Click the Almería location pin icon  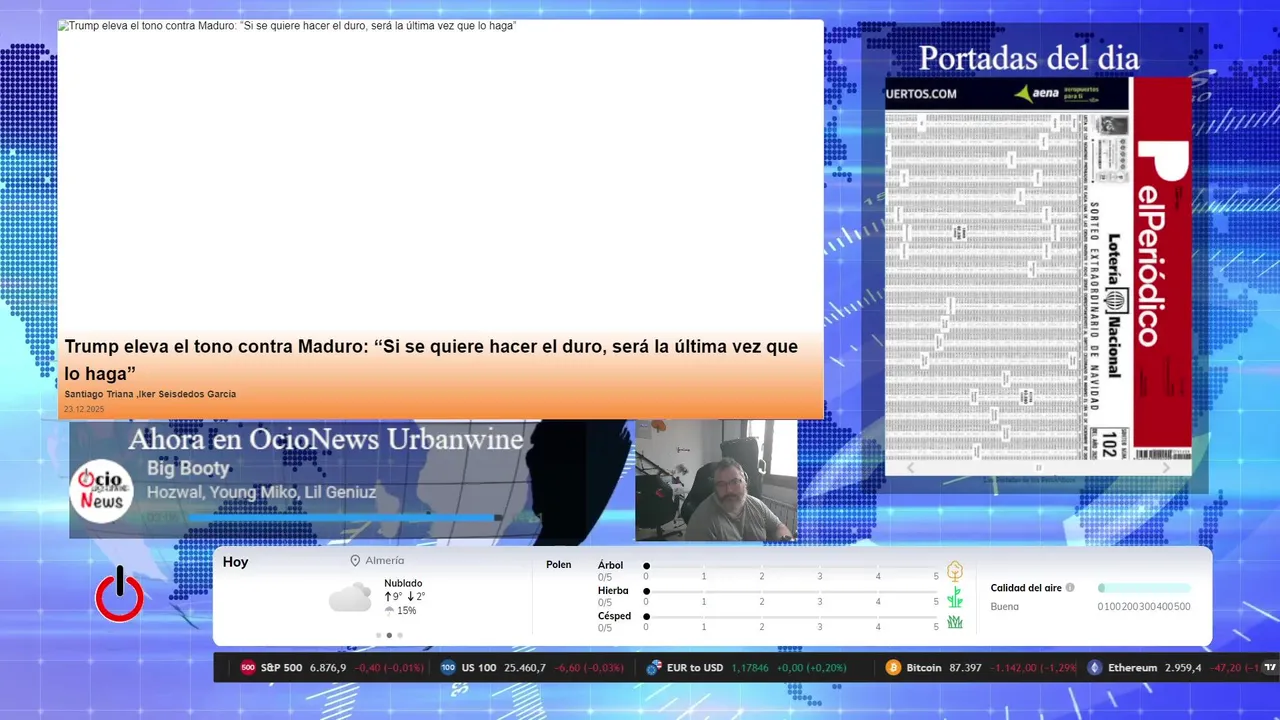(355, 561)
